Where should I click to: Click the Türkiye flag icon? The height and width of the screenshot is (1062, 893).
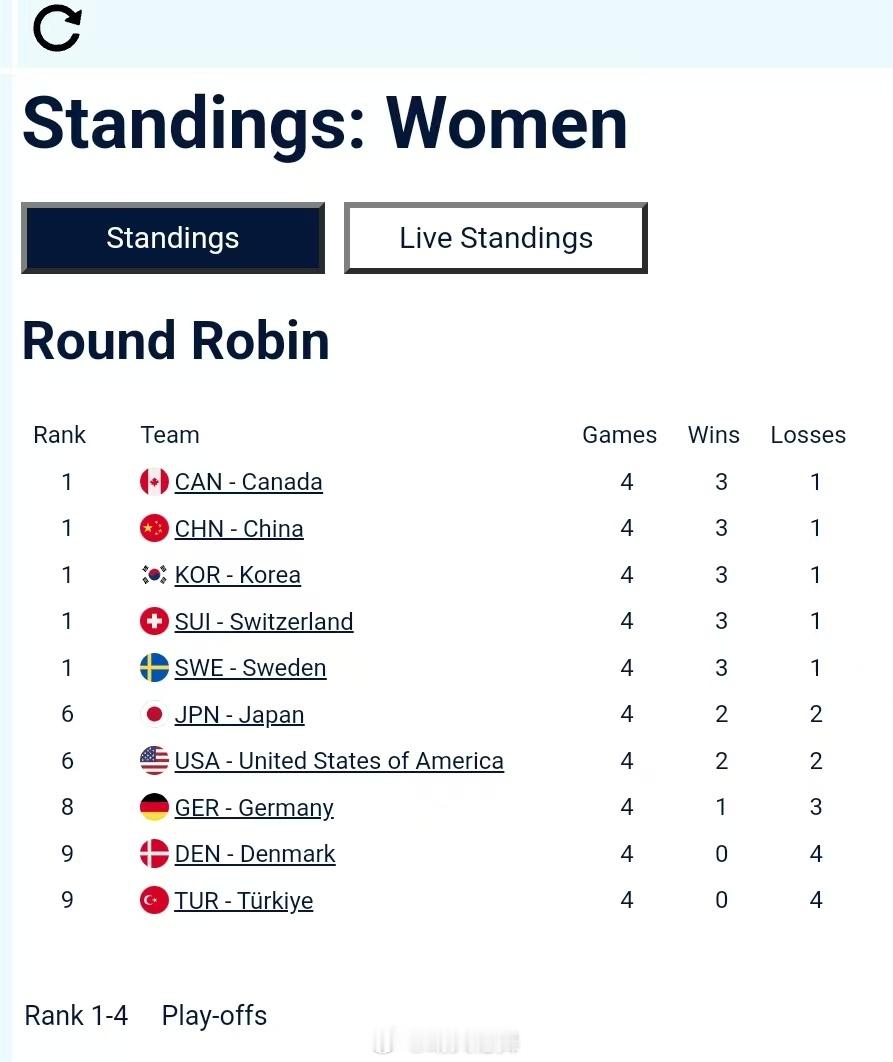click(154, 900)
